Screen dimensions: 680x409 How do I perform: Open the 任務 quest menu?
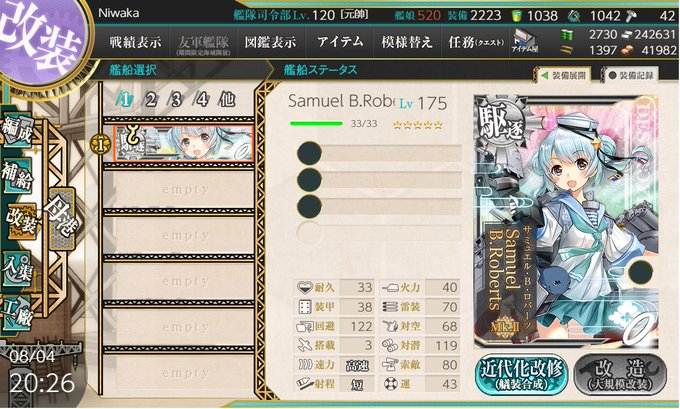coord(476,42)
